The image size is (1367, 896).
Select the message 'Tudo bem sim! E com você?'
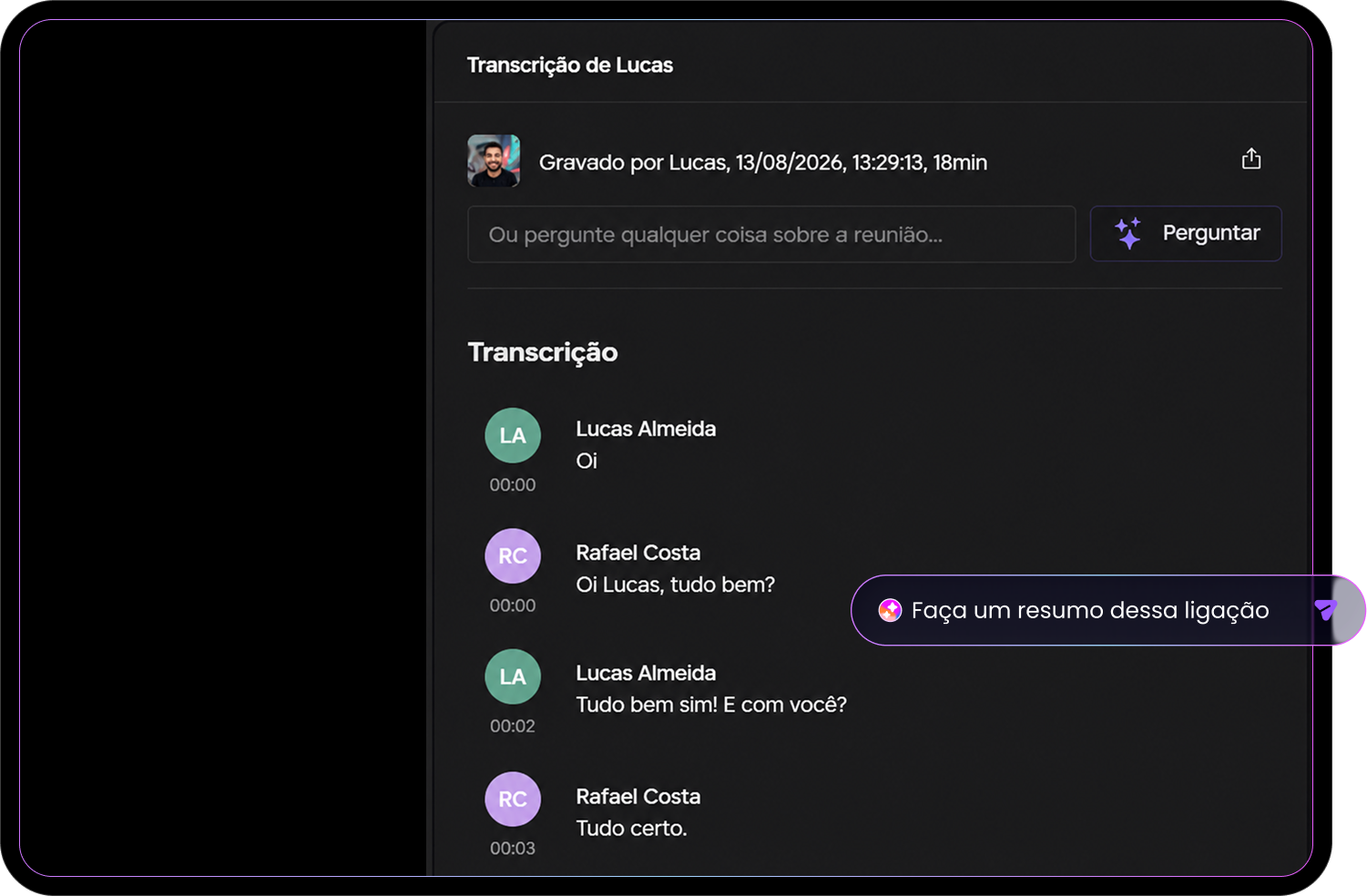tap(711, 705)
